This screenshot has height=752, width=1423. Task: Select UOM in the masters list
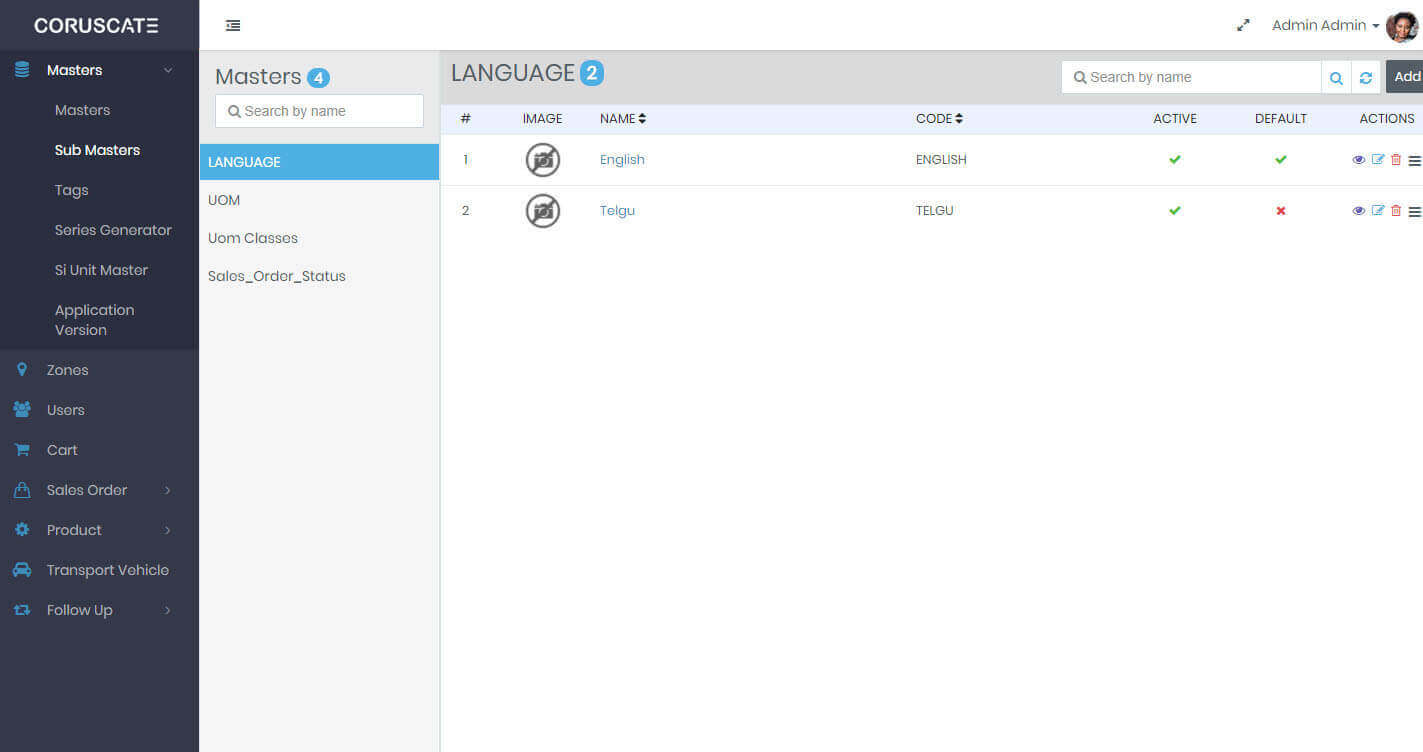coord(224,200)
